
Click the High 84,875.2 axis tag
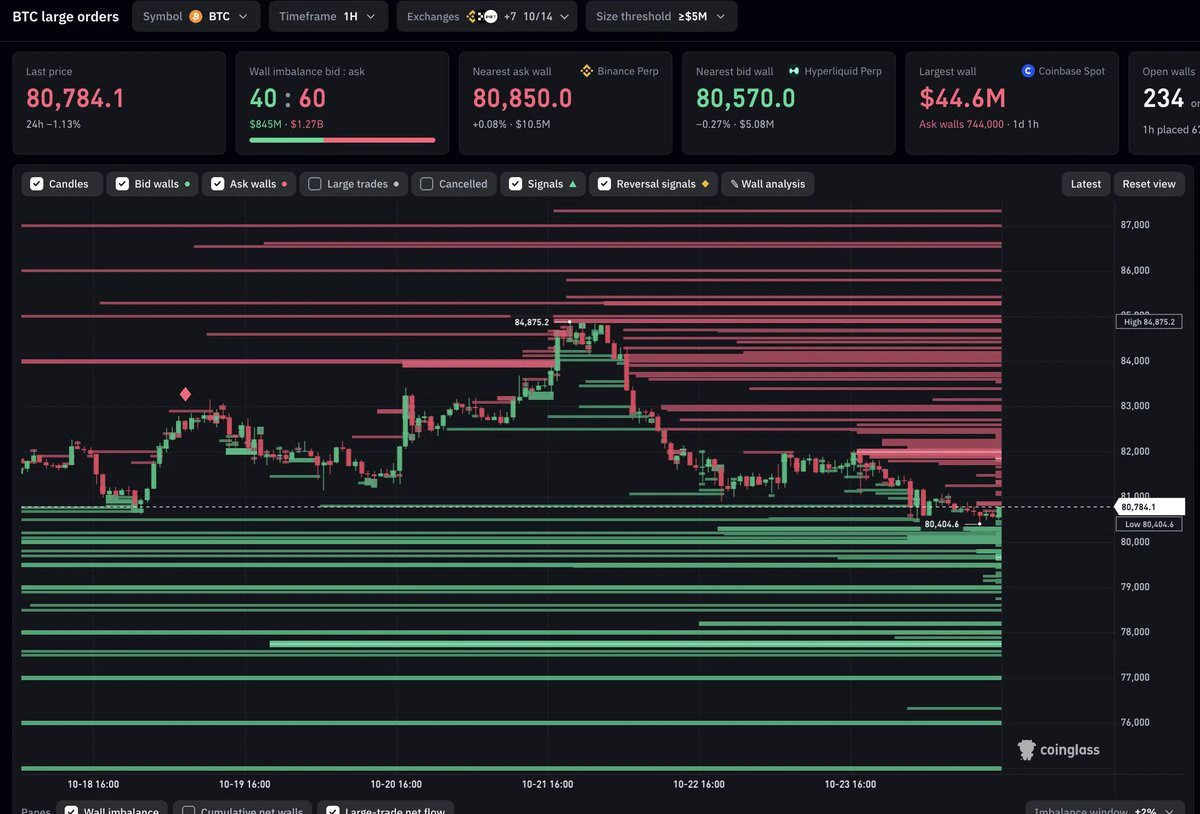1148,322
